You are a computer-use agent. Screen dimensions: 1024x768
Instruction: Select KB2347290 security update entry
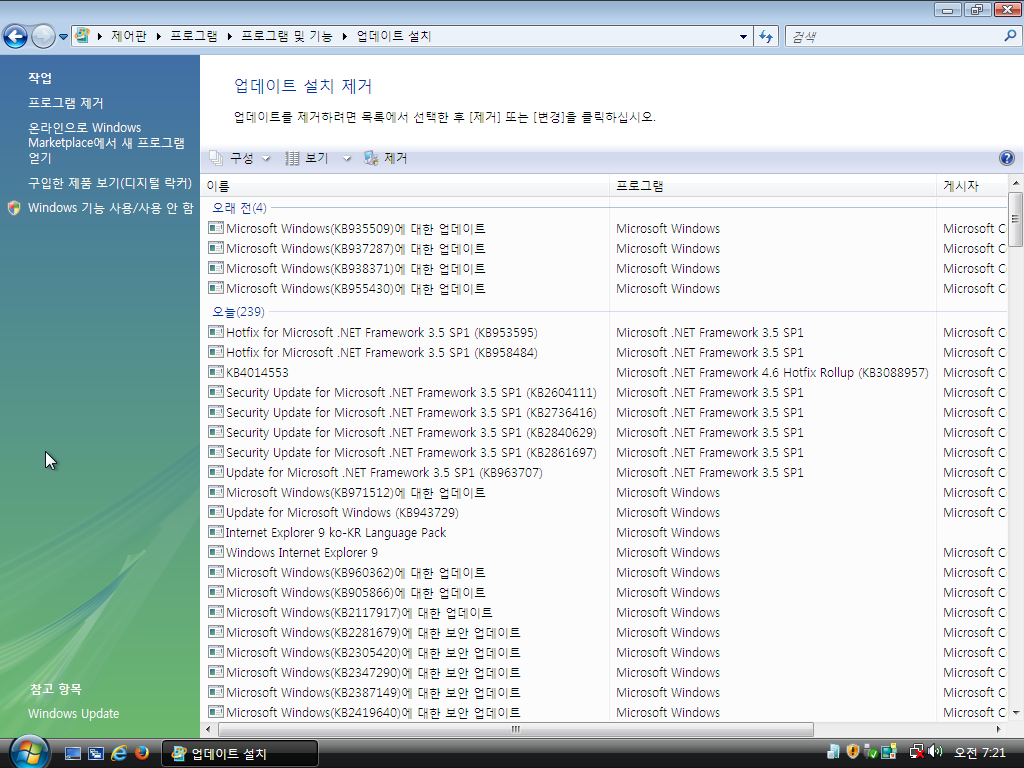pyautogui.click(x=373, y=672)
